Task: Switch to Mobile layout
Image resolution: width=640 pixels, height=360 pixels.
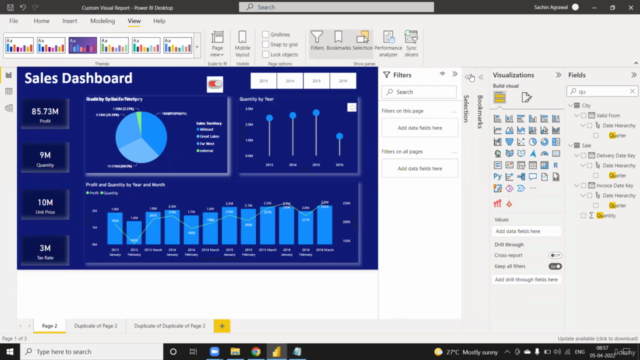Action: pos(242,44)
